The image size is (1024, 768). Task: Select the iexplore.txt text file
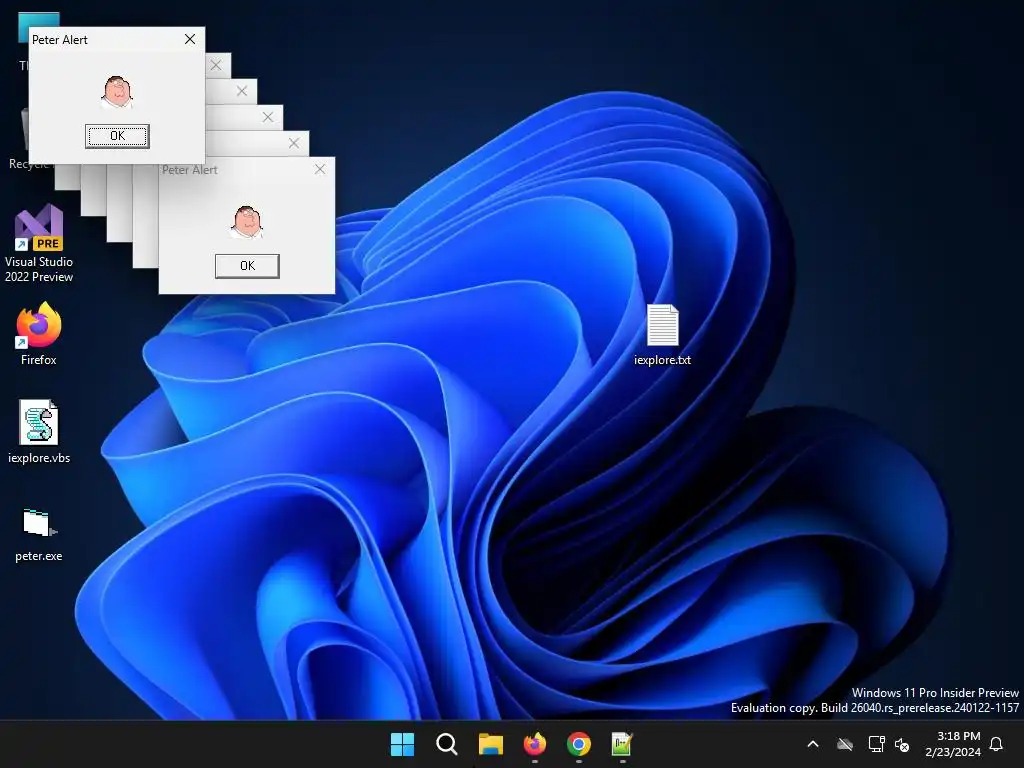[x=662, y=334]
